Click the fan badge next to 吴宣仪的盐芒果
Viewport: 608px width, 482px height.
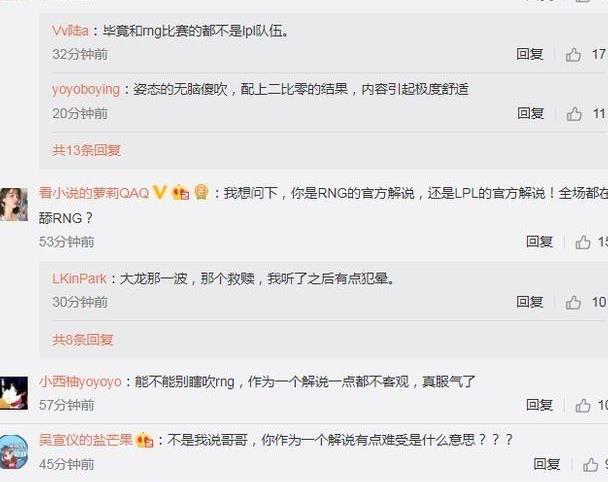(x=145, y=440)
